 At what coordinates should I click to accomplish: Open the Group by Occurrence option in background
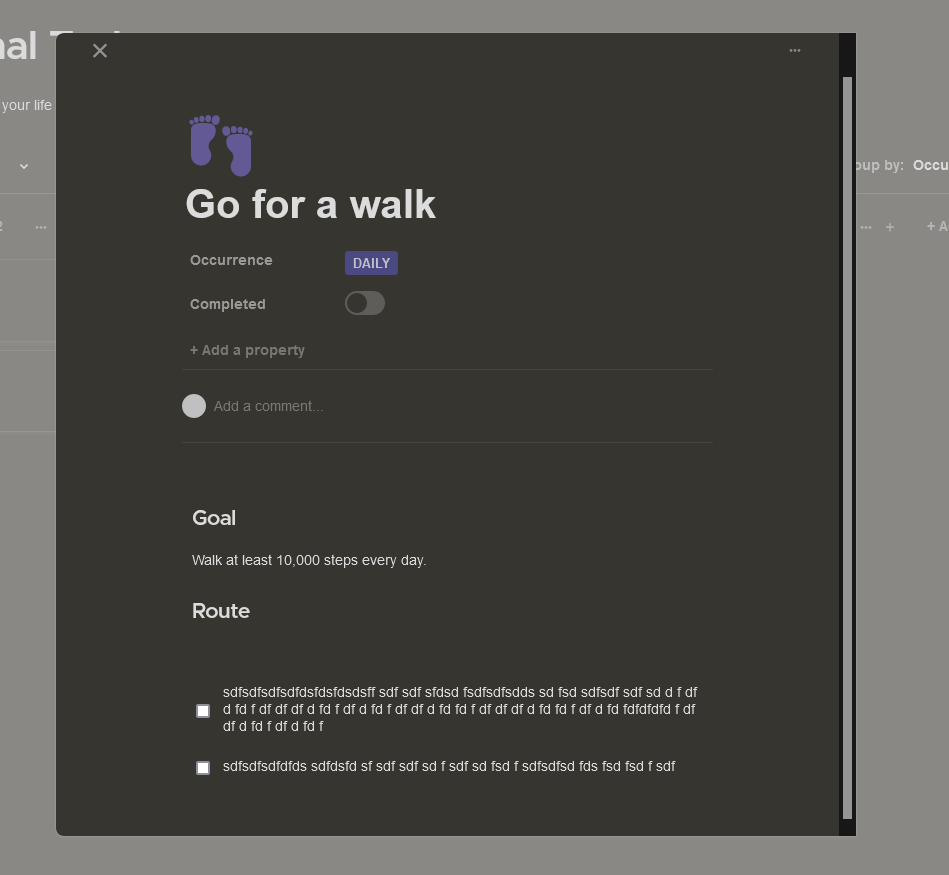902,165
